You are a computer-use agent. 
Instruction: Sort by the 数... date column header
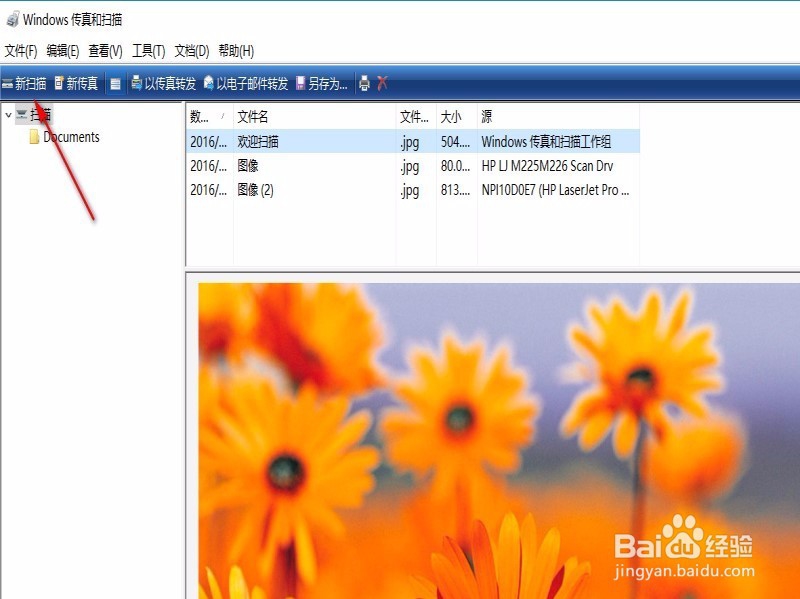209,117
